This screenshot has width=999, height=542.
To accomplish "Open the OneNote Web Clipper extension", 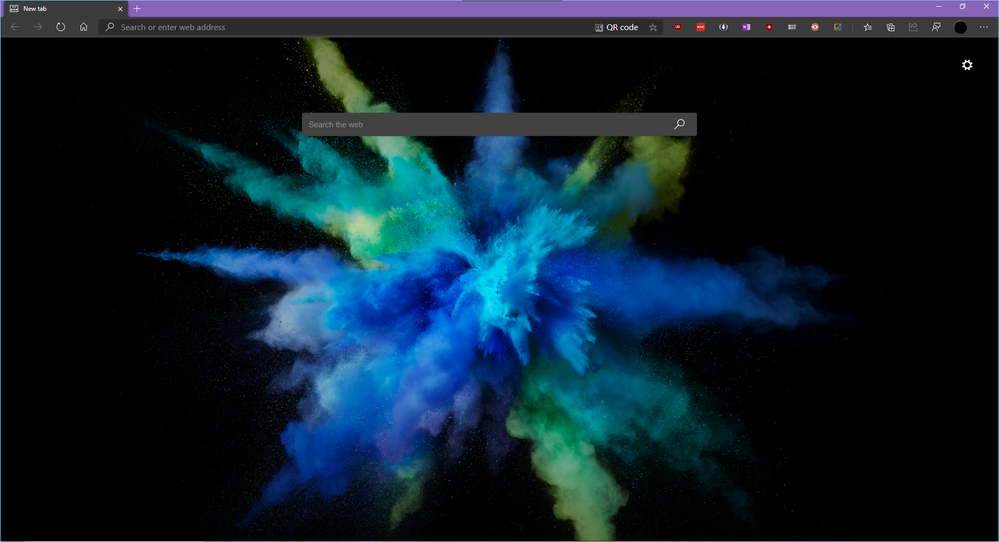I will point(746,27).
